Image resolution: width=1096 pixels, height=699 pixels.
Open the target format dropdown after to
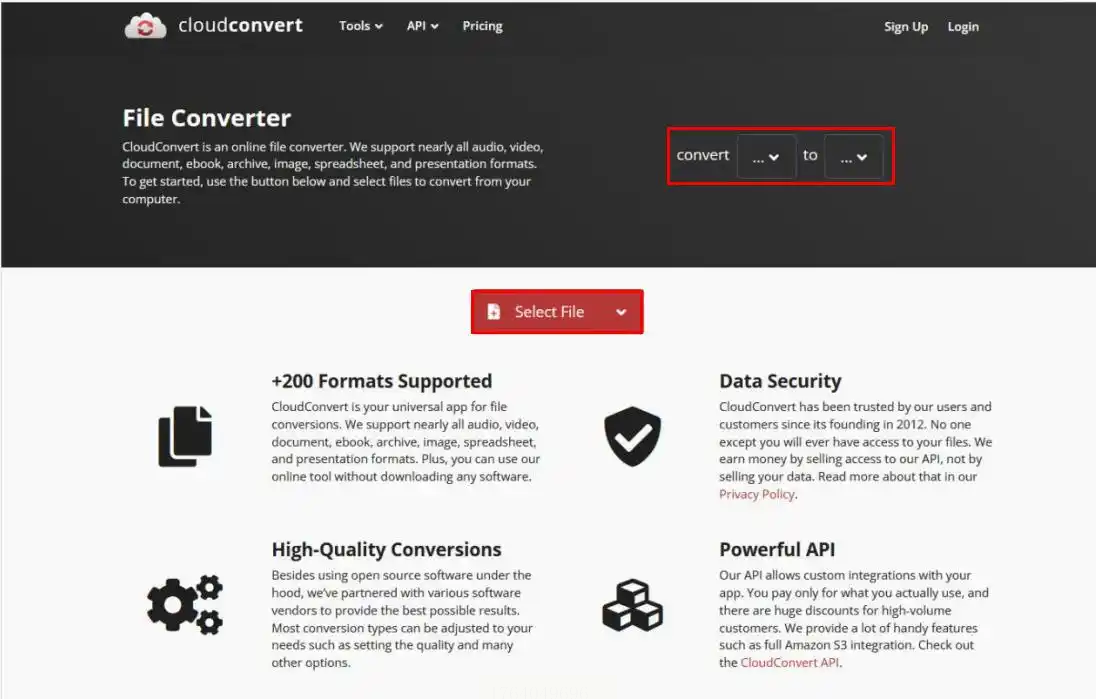[x=853, y=157]
